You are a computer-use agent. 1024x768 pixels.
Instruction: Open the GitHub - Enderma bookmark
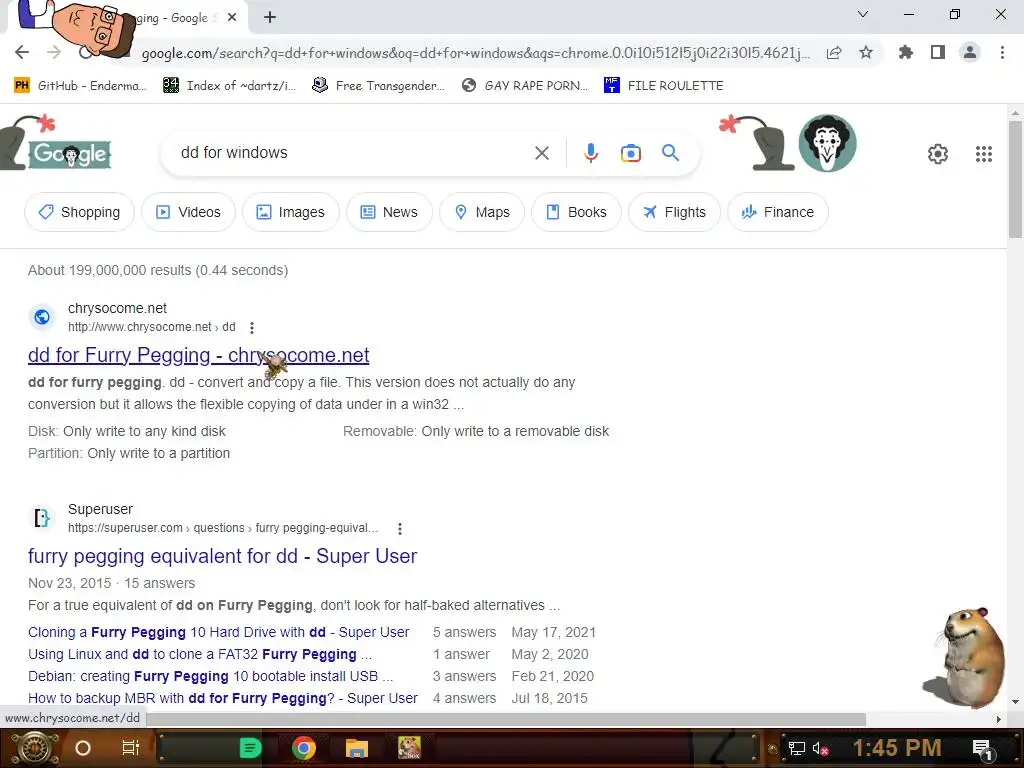click(x=80, y=86)
